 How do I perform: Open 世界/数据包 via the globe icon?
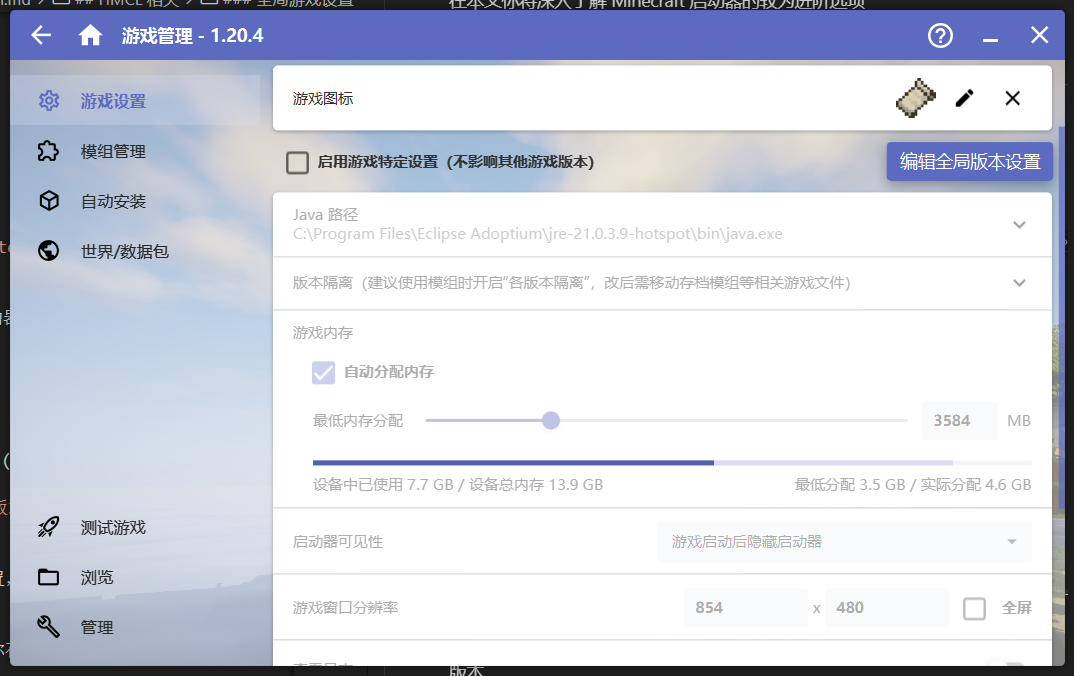click(48, 251)
